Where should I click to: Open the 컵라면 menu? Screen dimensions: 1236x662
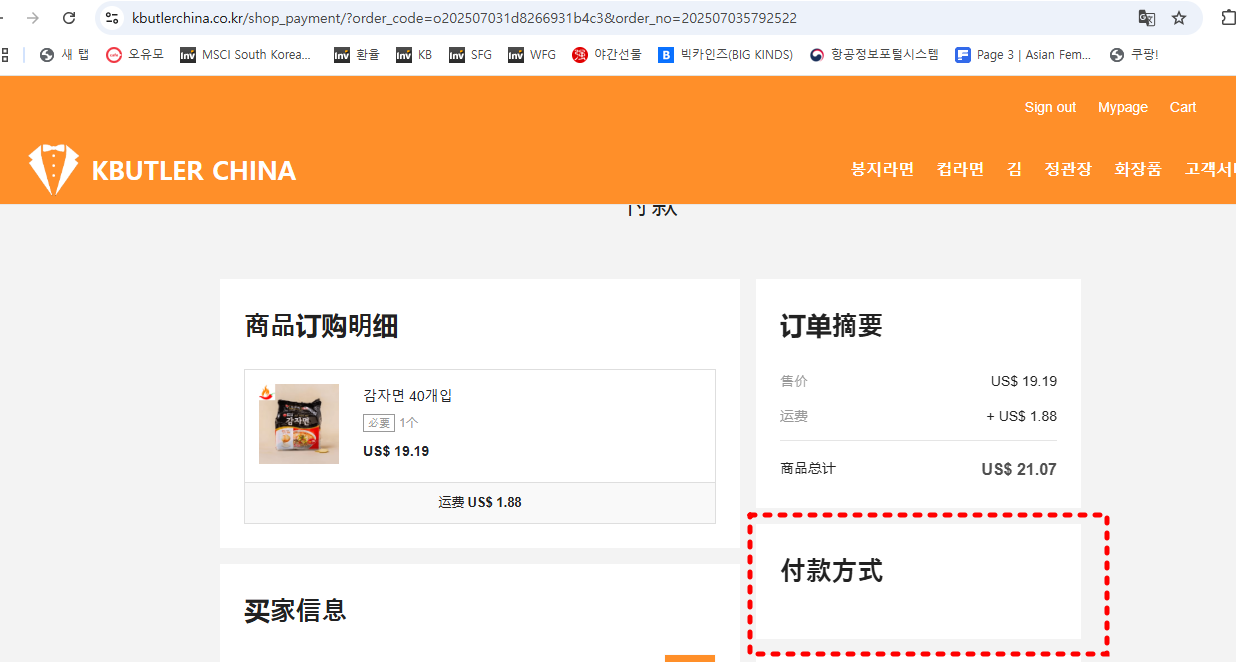961,169
